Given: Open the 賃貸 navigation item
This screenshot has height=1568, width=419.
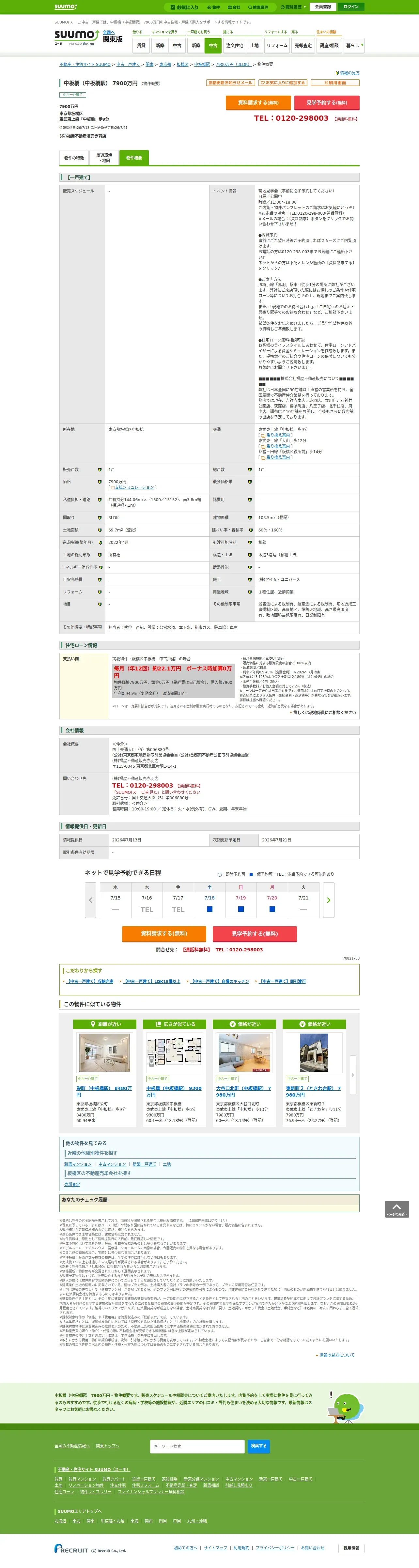Looking at the screenshot, I should [141, 46].
